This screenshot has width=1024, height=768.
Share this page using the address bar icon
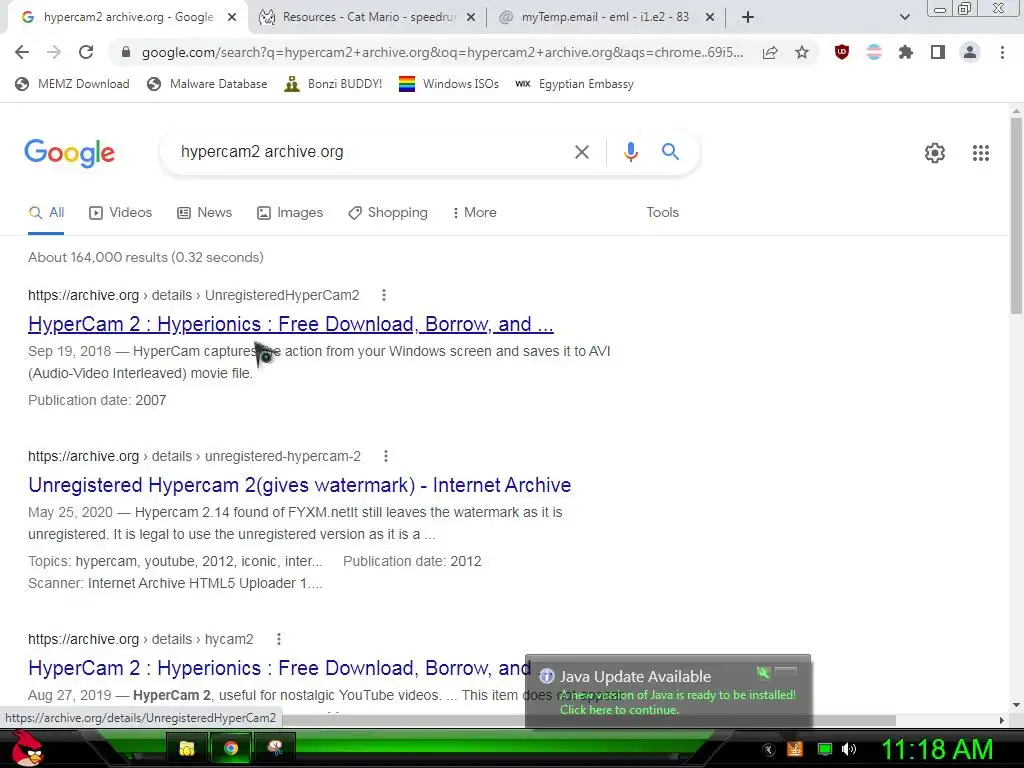[x=770, y=52]
